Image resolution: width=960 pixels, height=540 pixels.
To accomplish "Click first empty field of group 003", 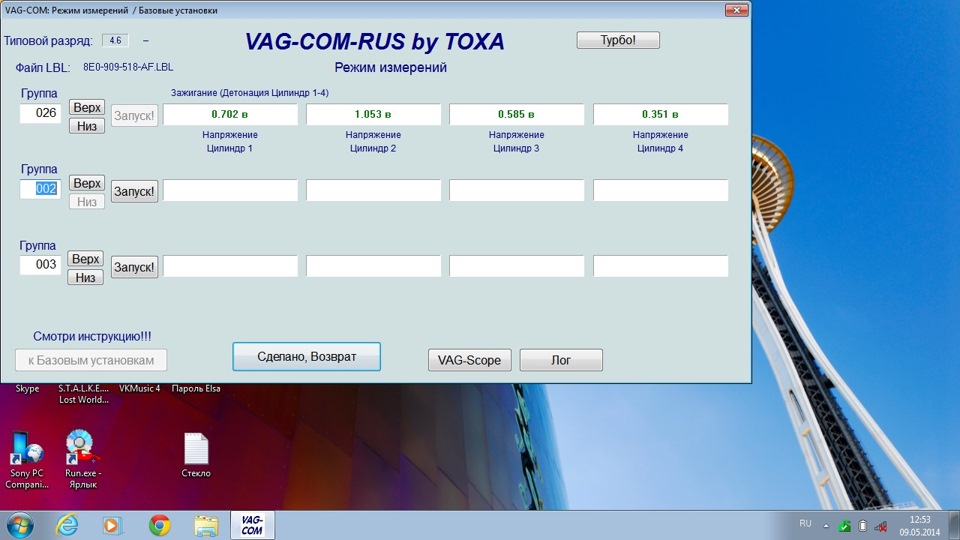I will [230, 266].
